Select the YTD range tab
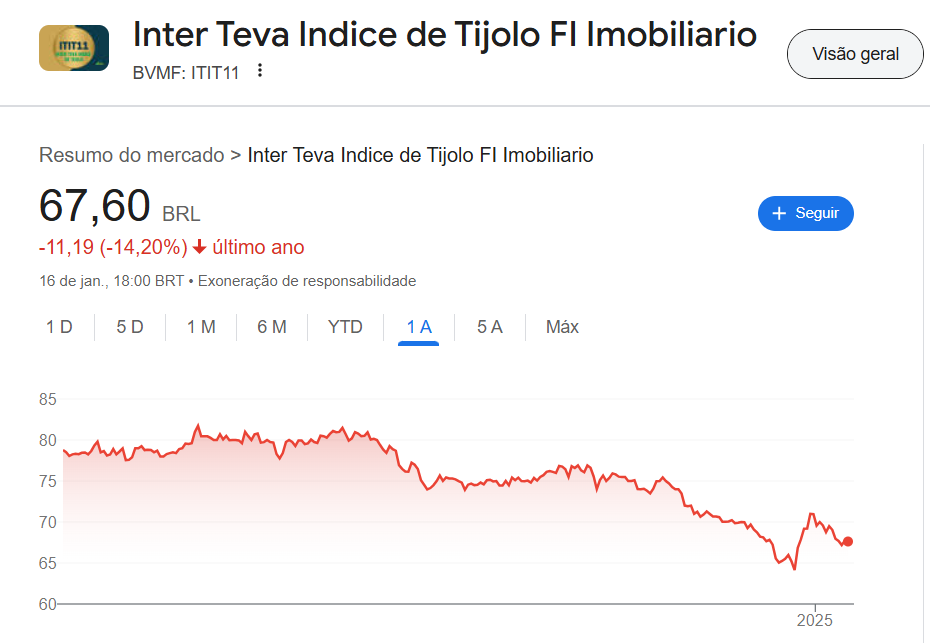The image size is (930, 643). point(345,327)
